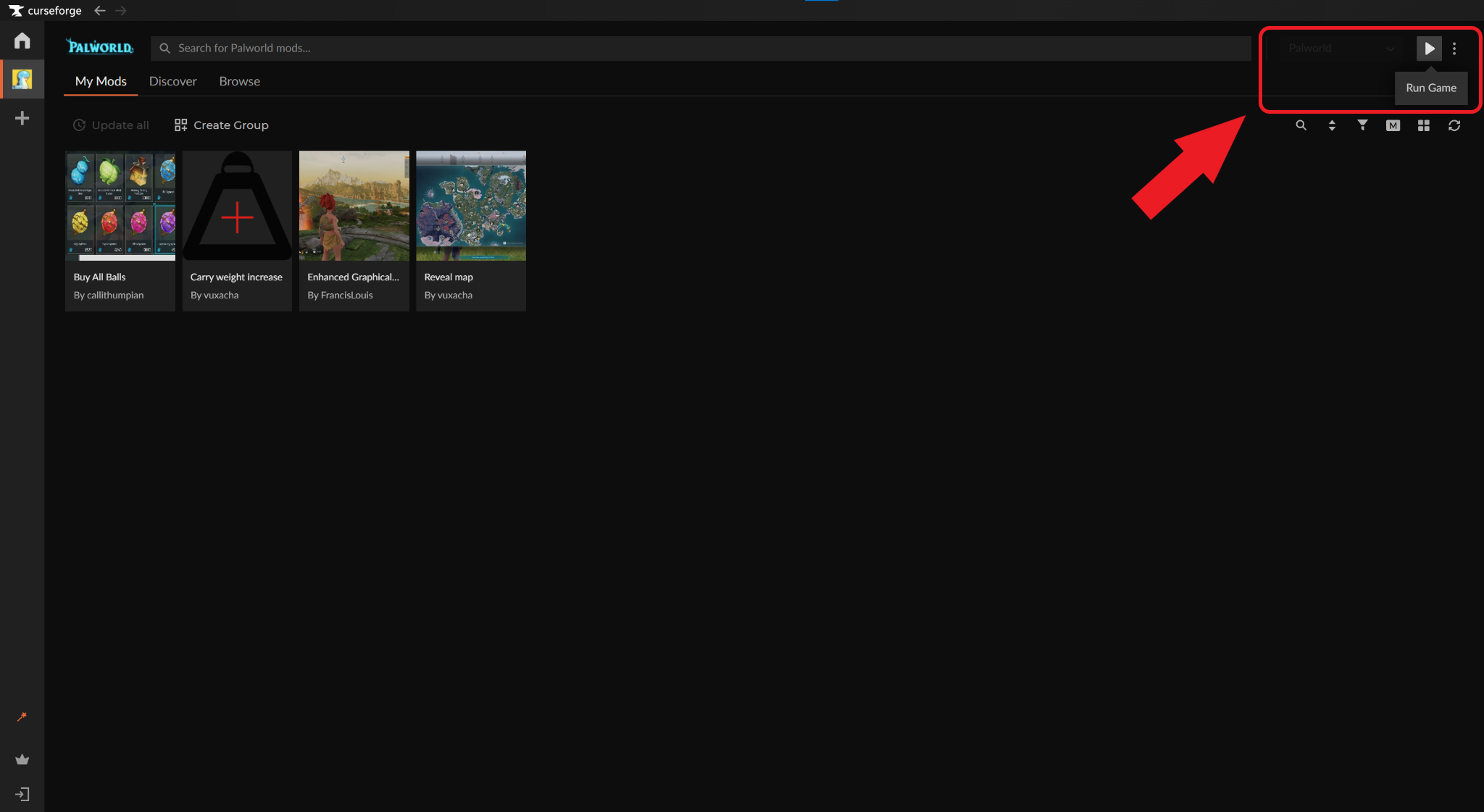Switch to grid view icon
The width and height of the screenshot is (1484, 812).
point(1424,125)
